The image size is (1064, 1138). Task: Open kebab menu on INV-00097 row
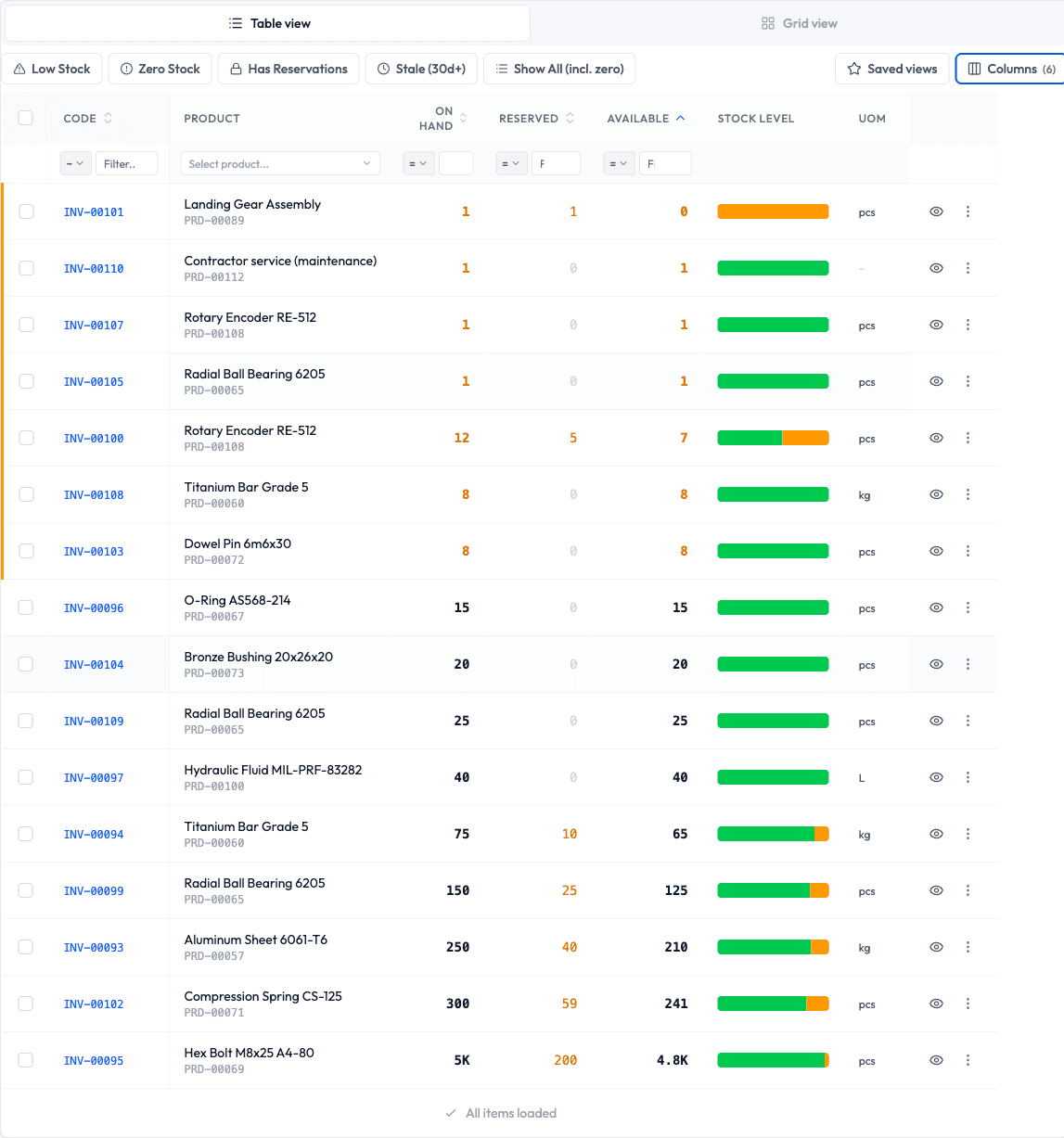968,777
